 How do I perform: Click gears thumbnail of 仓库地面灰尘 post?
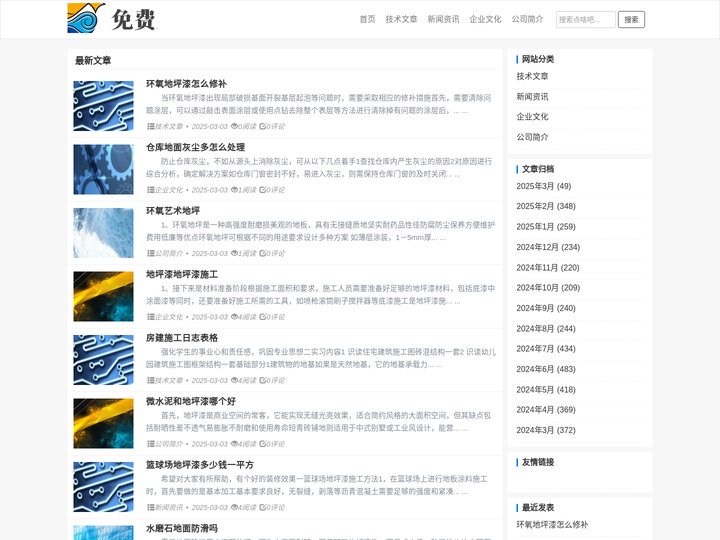[x=103, y=169]
